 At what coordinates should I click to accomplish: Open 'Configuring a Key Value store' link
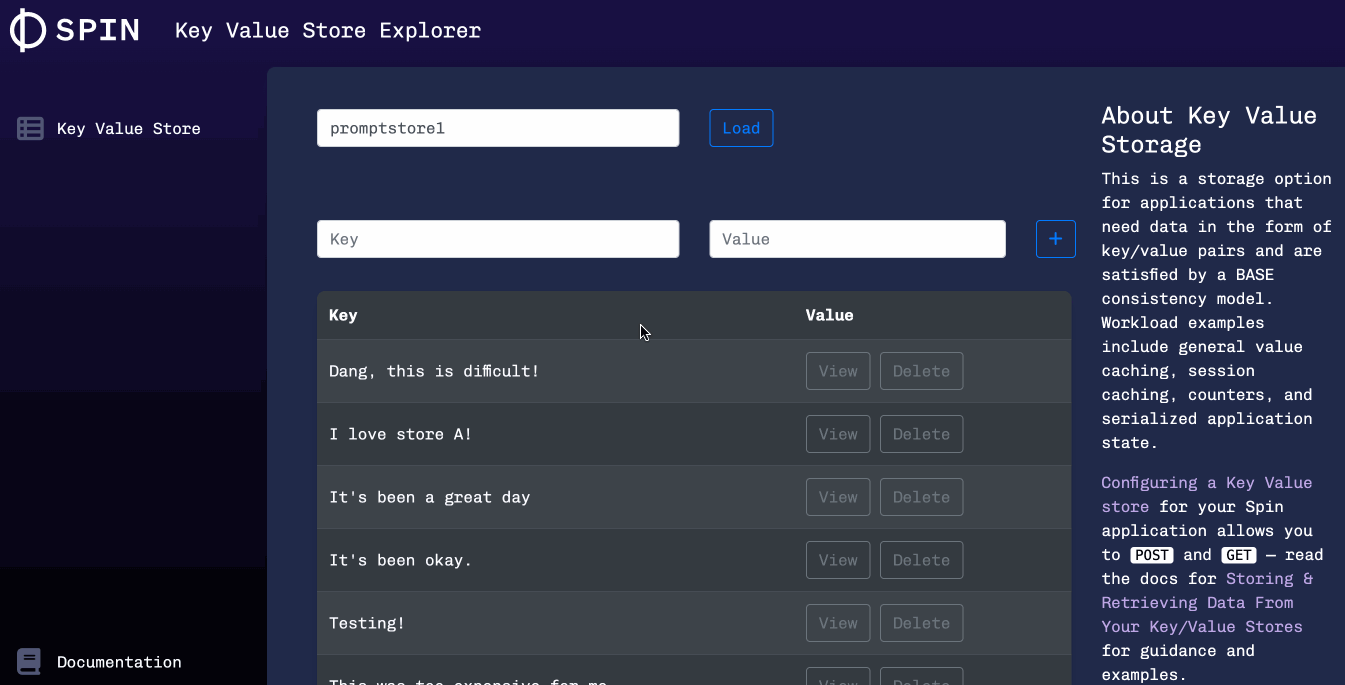pyautogui.click(x=1206, y=494)
